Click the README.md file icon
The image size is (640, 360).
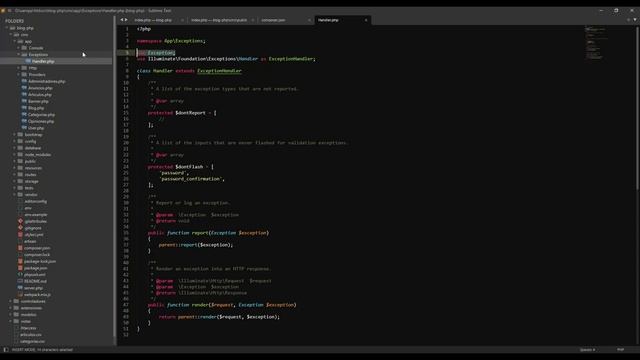coord(20,281)
